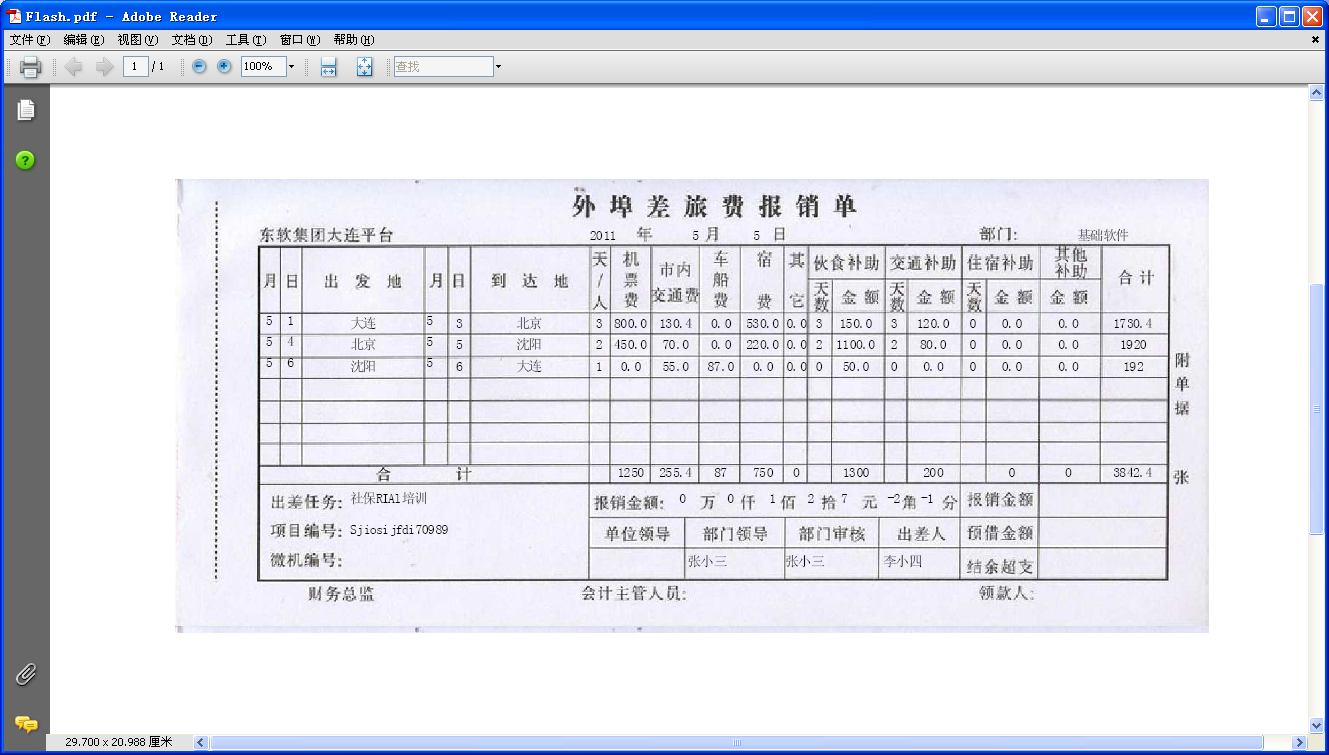Open the 帮助(H) menu
Screen dimensions: 1329x755
(x=353, y=40)
